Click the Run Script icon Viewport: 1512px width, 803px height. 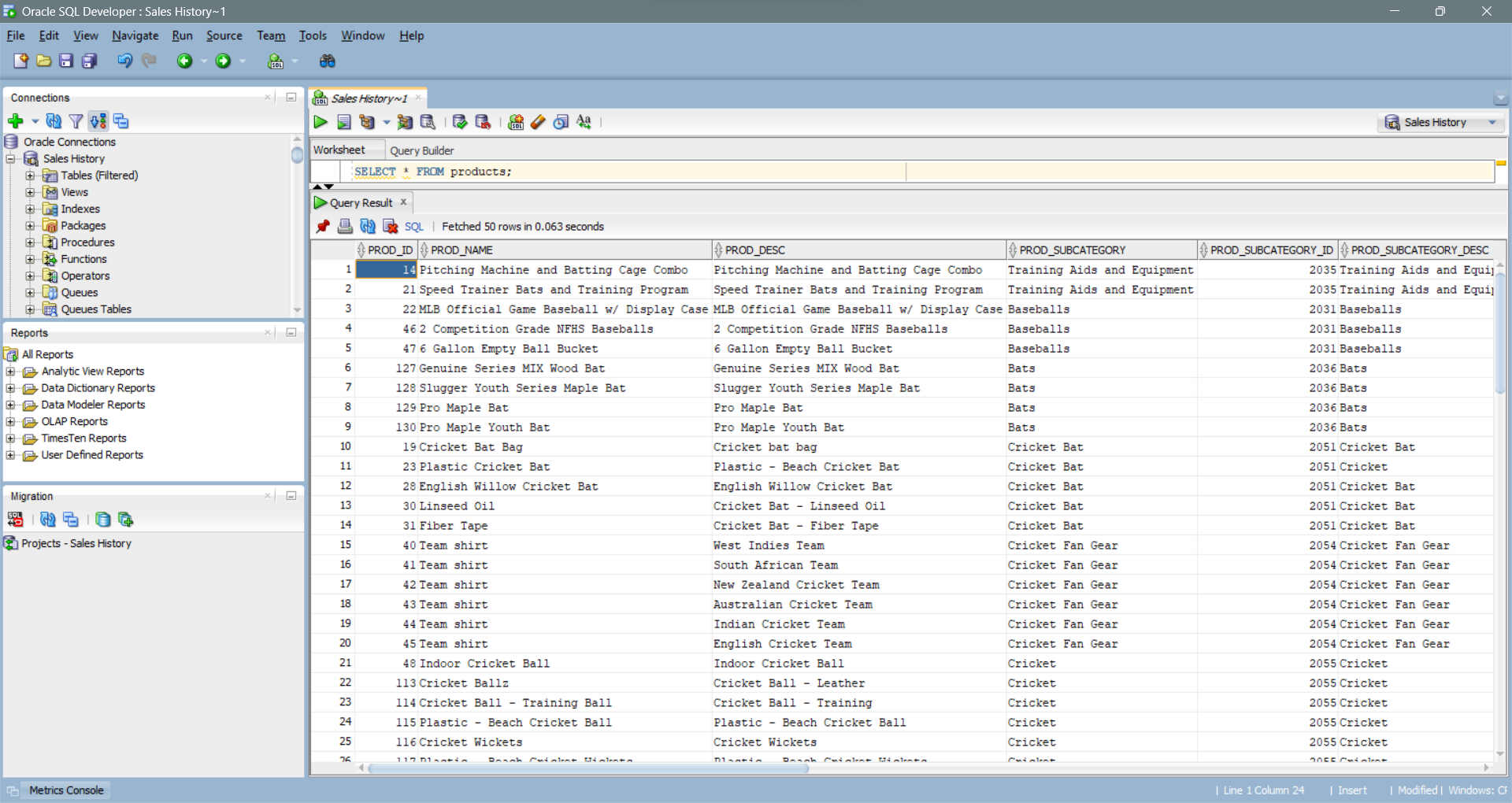point(344,122)
